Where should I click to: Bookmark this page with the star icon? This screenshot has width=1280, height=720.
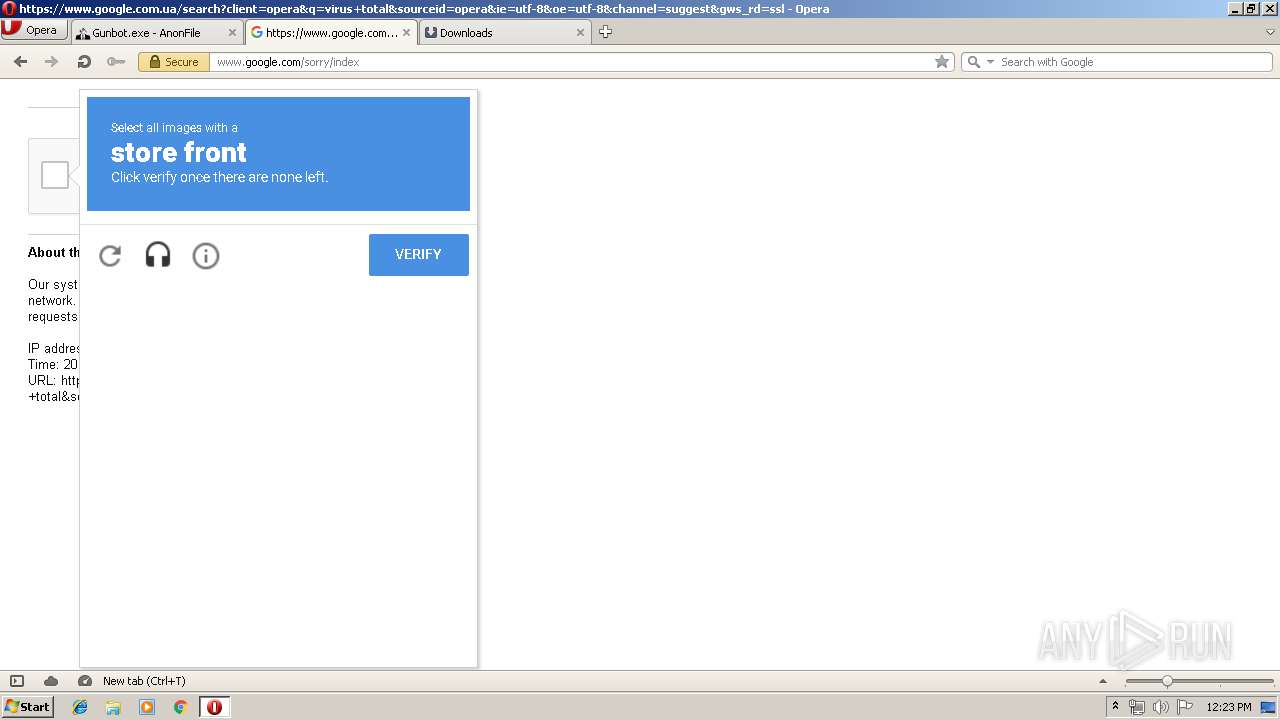click(x=942, y=62)
